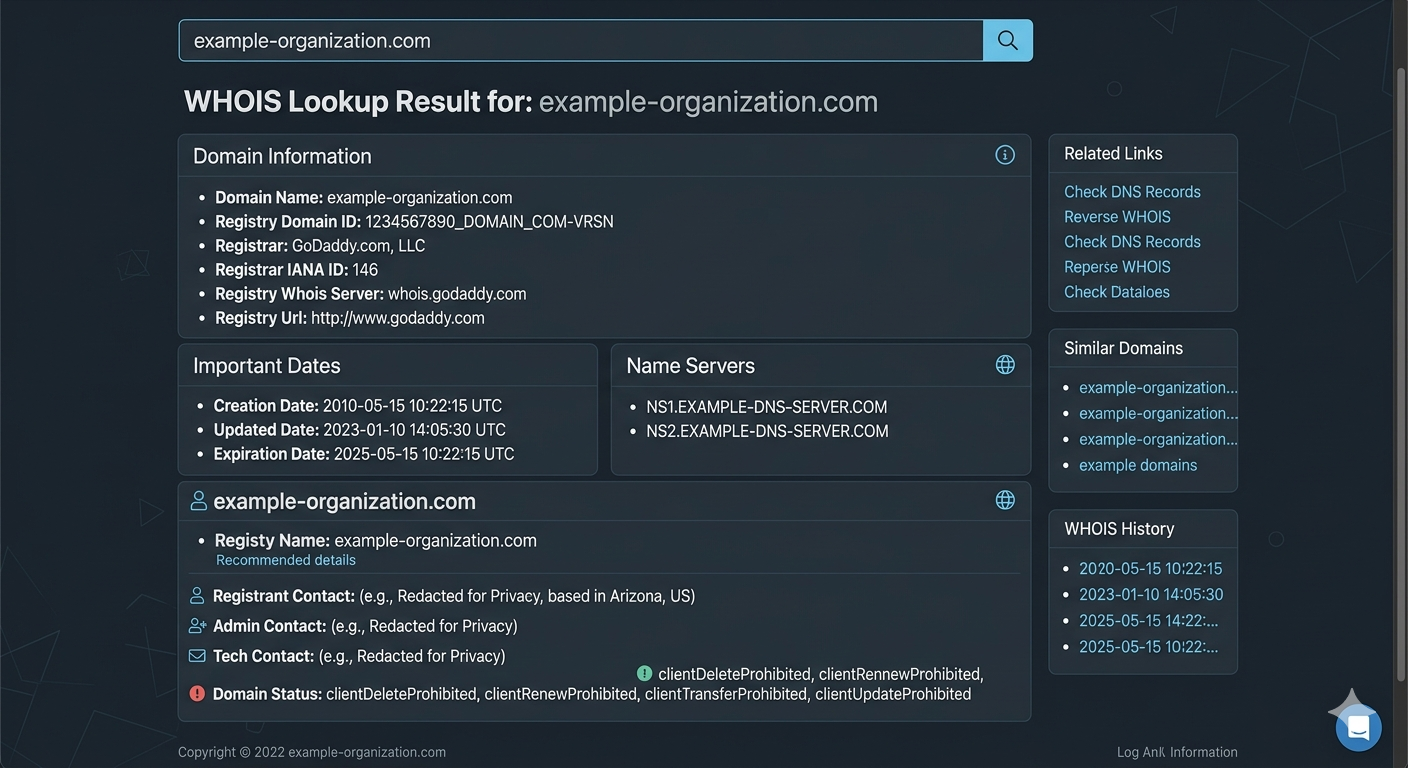Click the Tech Contact envelope icon

(x=197, y=656)
